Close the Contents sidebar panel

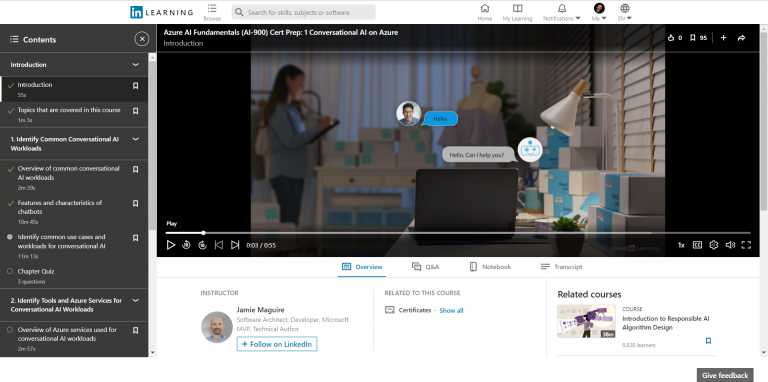pyautogui.click(x=142, y=39)
